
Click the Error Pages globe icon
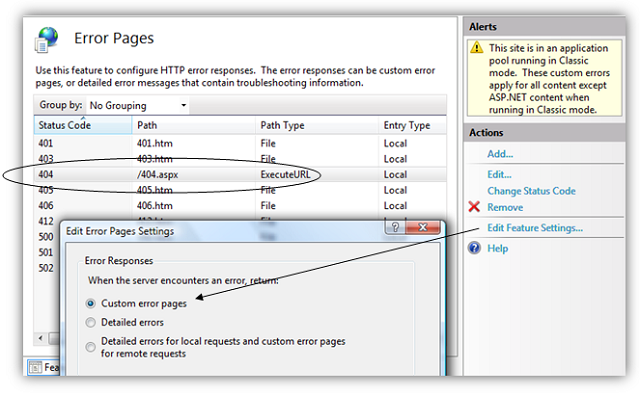pos(47,39)
